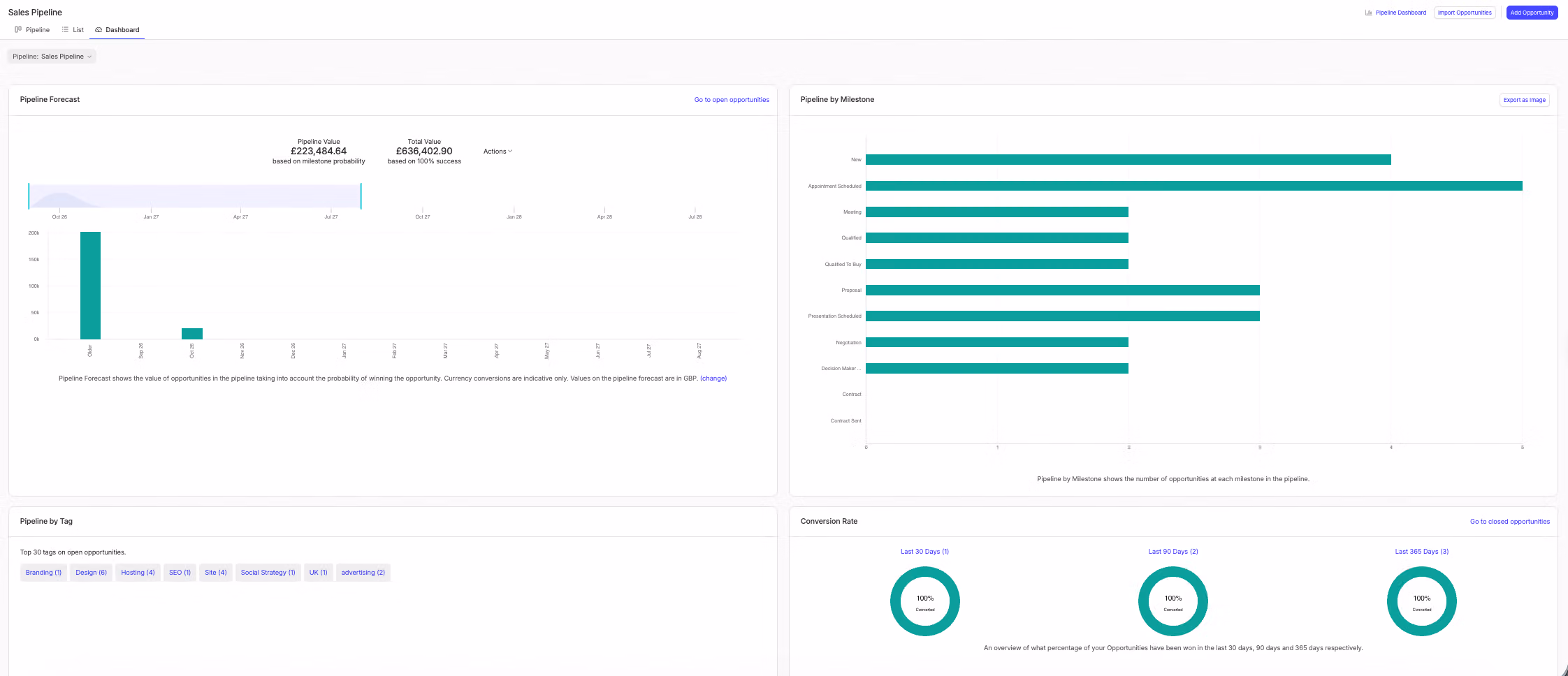The width and height of the screenshot is (1568, 676).
Task: Click the Pipeline Forecast panel title
Action: (50, 100)
